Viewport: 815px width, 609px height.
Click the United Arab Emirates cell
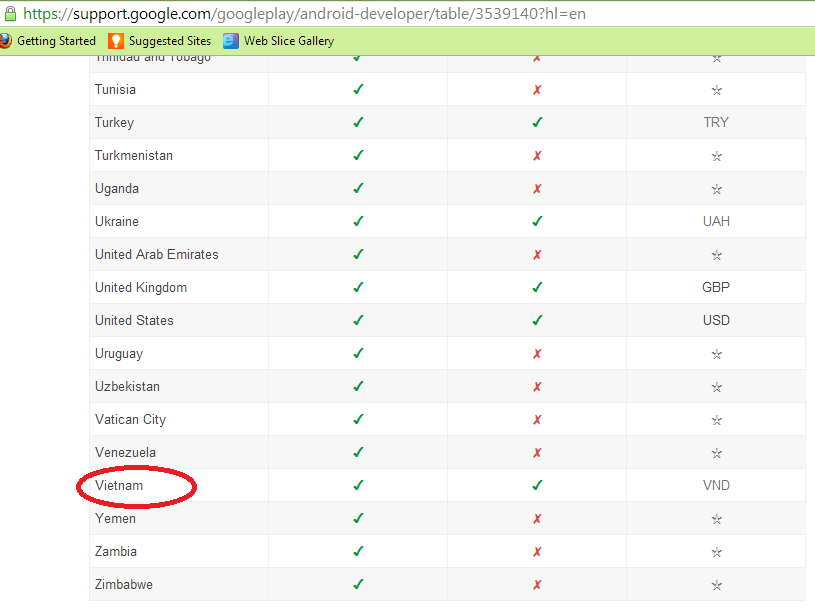coord(156,255)
